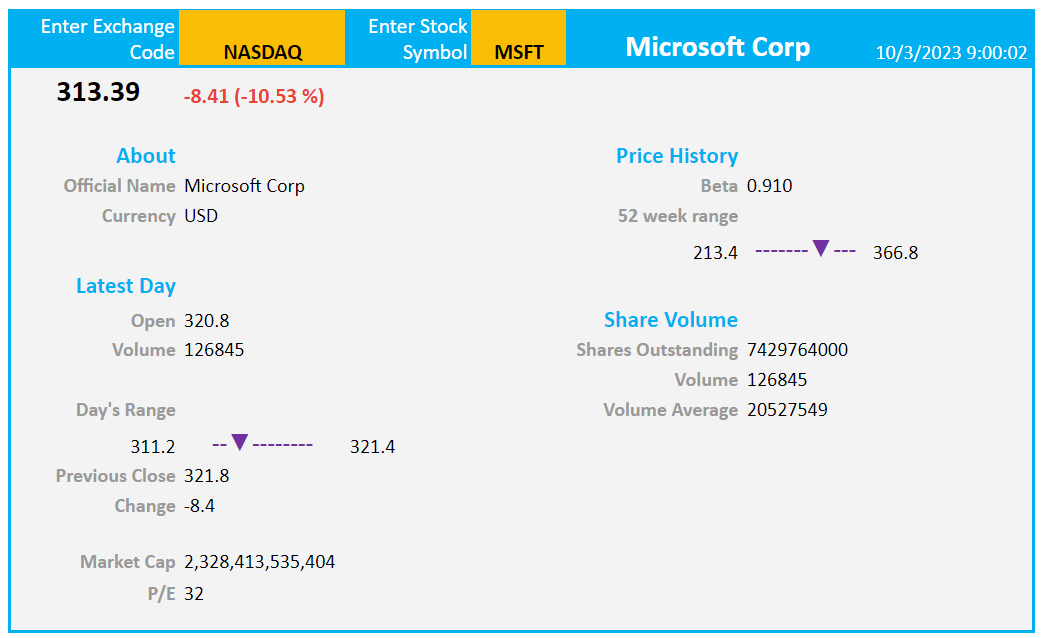The height and width of the screenshot is (638, 1041).
Task: Click the P/E value 32
Action: pos(194,594)
